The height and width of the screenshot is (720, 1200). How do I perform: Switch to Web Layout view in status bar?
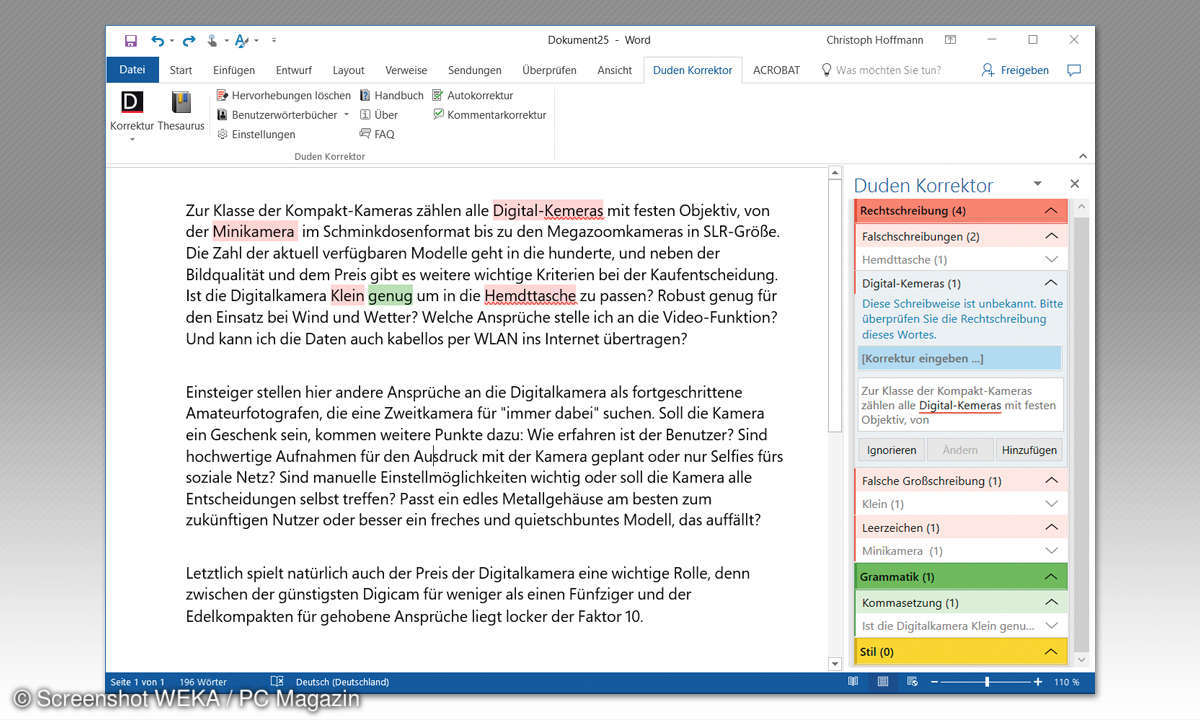[x=913, y=682]
